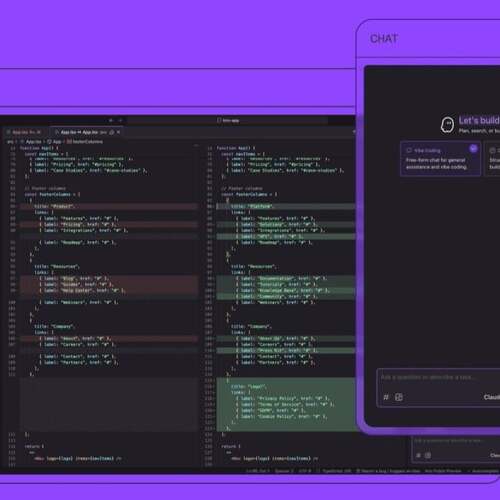Click the icon beside the diff tab close button
The image size is (500, 500).
click(x=112, y=132)
